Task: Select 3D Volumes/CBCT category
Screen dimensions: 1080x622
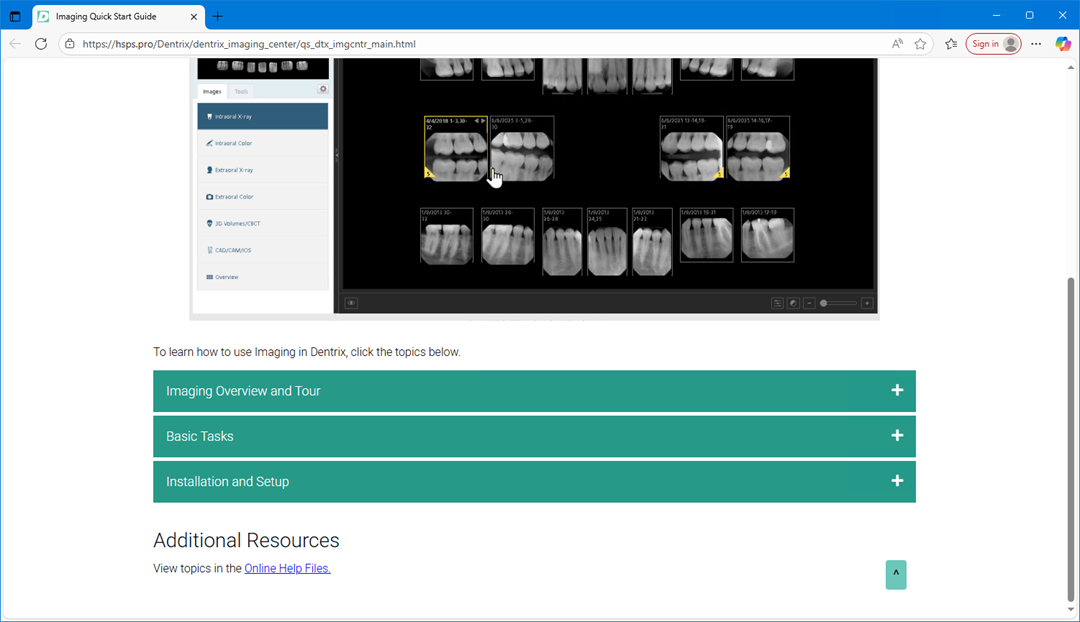Action: (x=262, y=224)
